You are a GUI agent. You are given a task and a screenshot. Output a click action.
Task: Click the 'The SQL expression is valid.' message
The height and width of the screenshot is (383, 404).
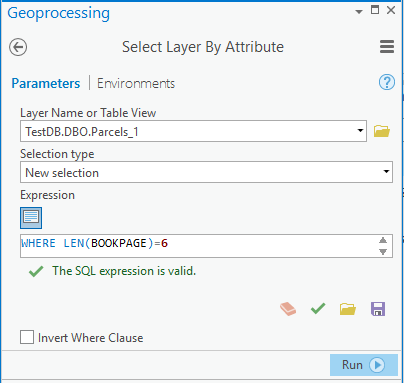124,271
